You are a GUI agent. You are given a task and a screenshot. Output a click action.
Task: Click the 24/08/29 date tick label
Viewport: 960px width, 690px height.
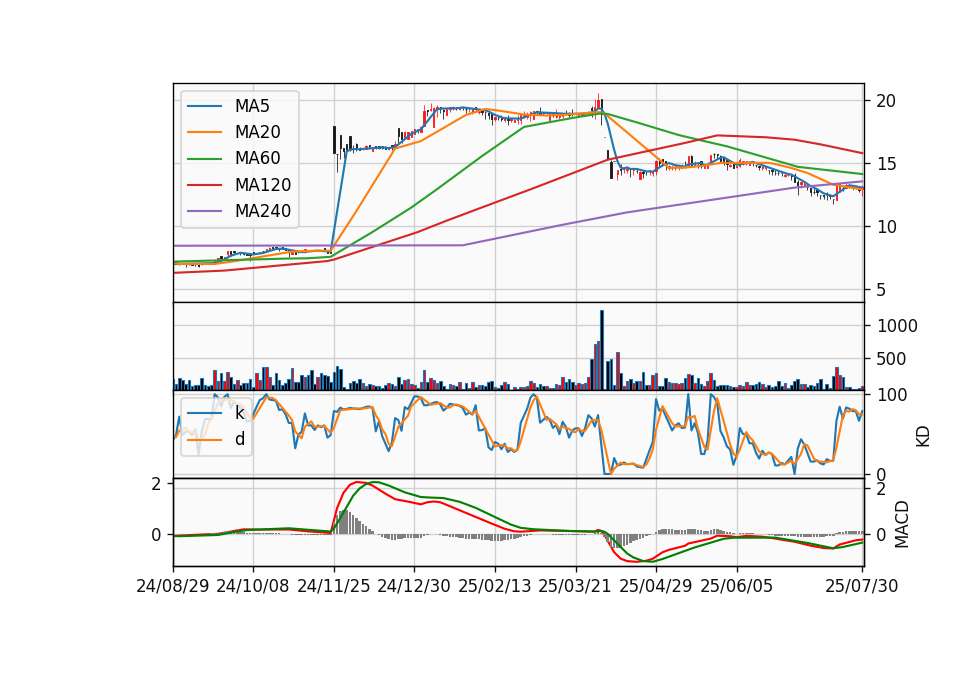click(x=173, y=587)
